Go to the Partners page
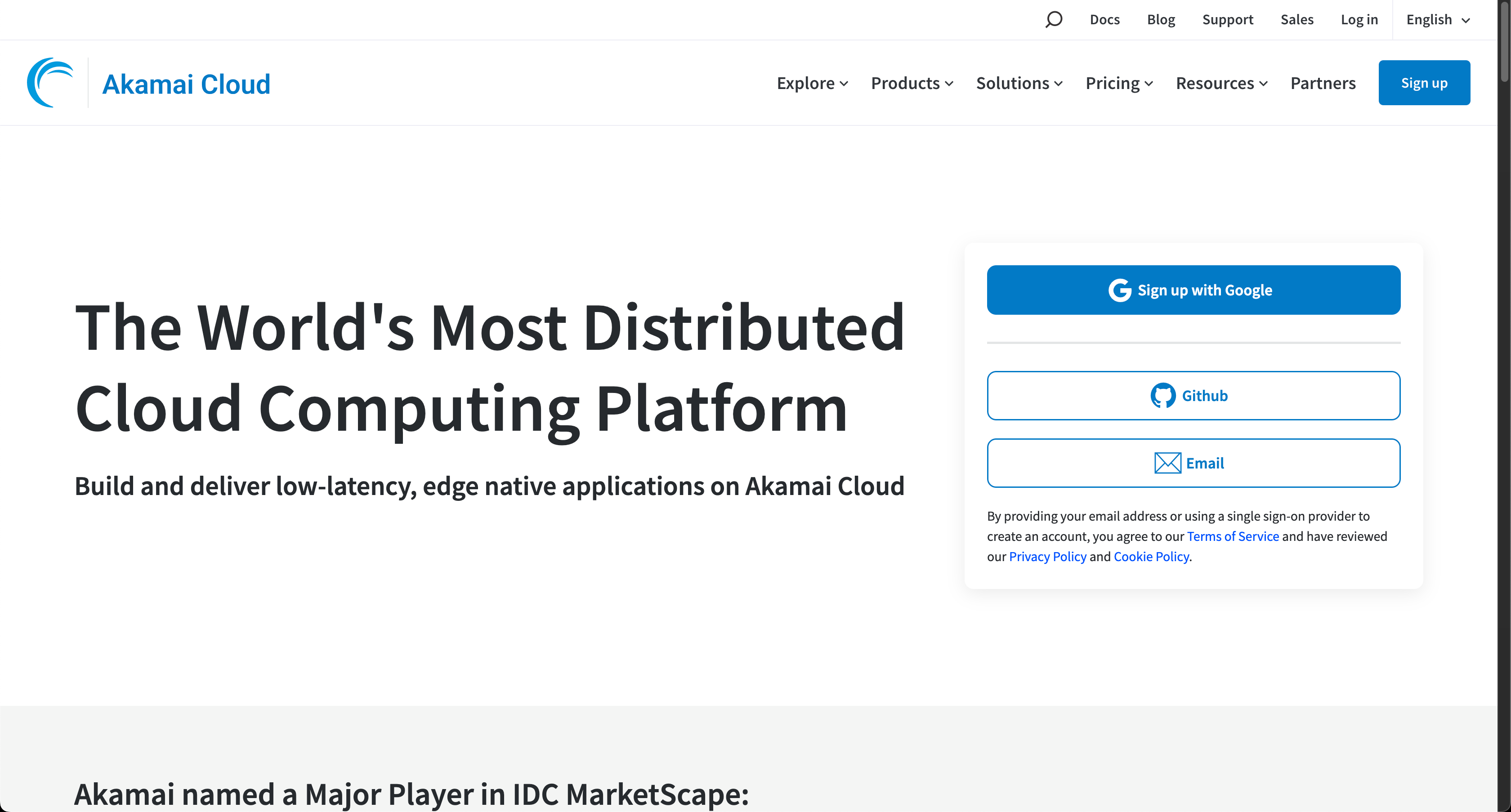Viewport: 1511px width, 812px height. pos(1323,83)
